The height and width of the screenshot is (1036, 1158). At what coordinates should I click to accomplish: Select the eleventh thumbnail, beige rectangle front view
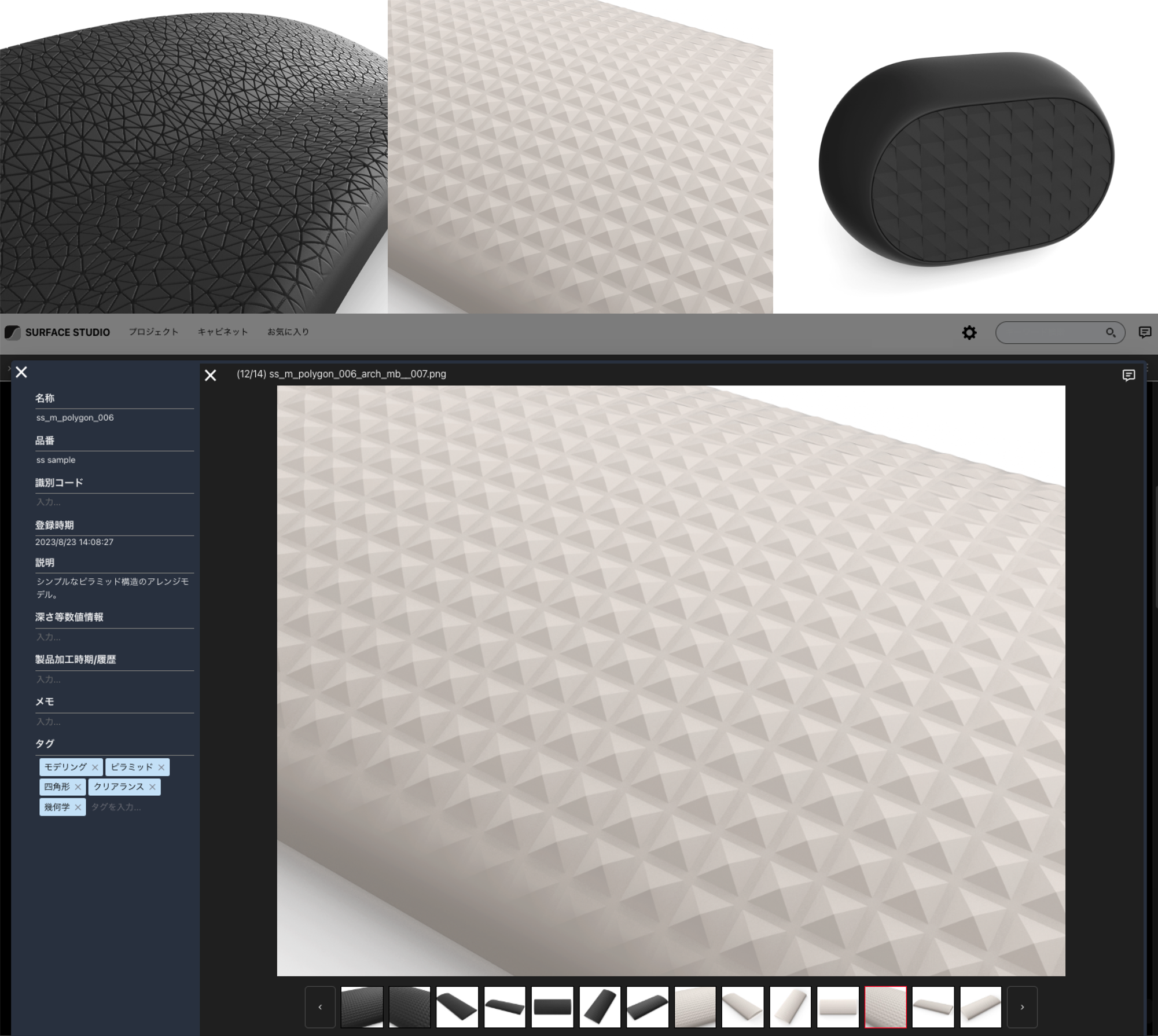point(838,1007)
